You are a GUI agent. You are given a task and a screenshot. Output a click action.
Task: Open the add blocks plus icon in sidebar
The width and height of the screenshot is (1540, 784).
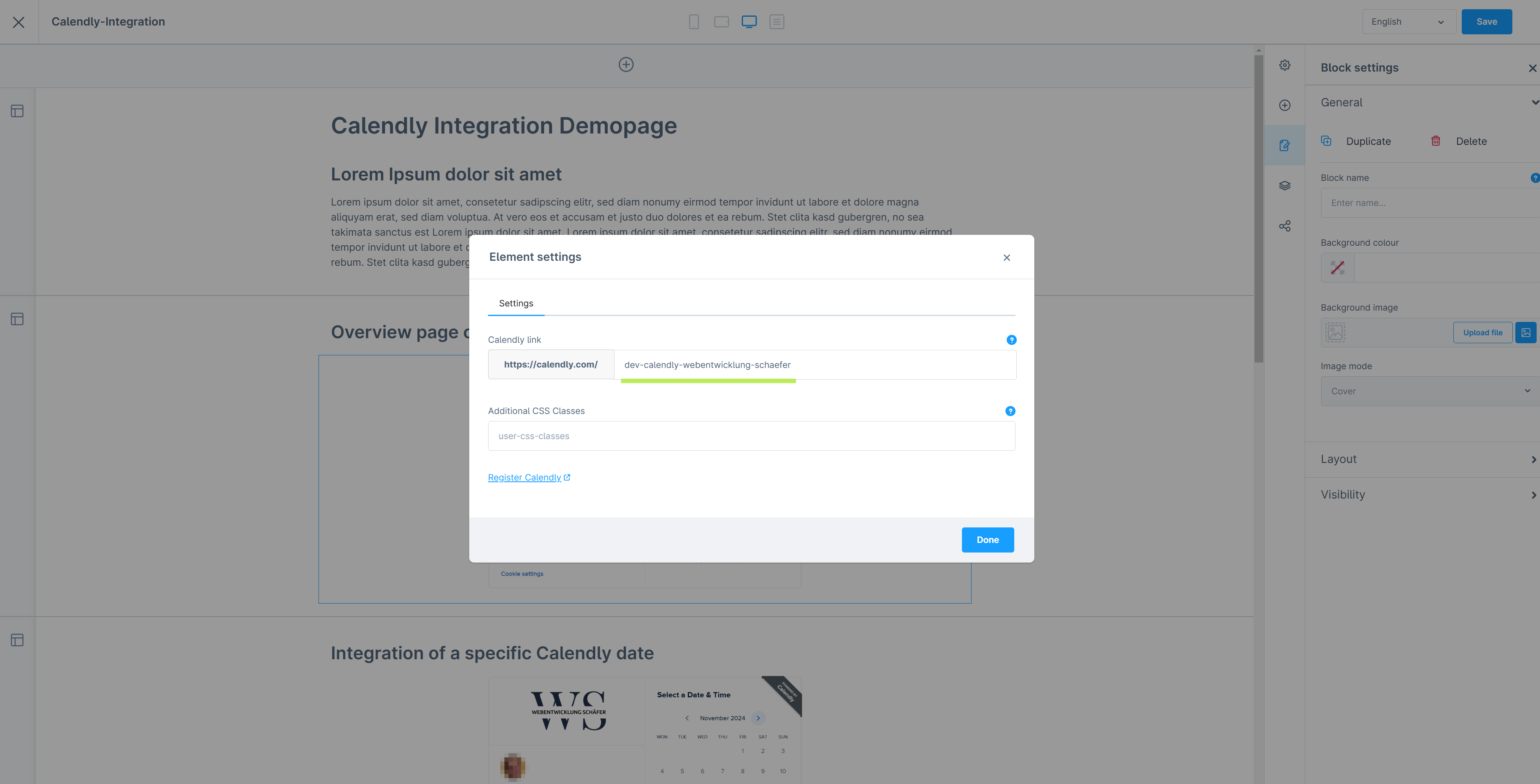pyautogui.click(x=1285, y=105)
